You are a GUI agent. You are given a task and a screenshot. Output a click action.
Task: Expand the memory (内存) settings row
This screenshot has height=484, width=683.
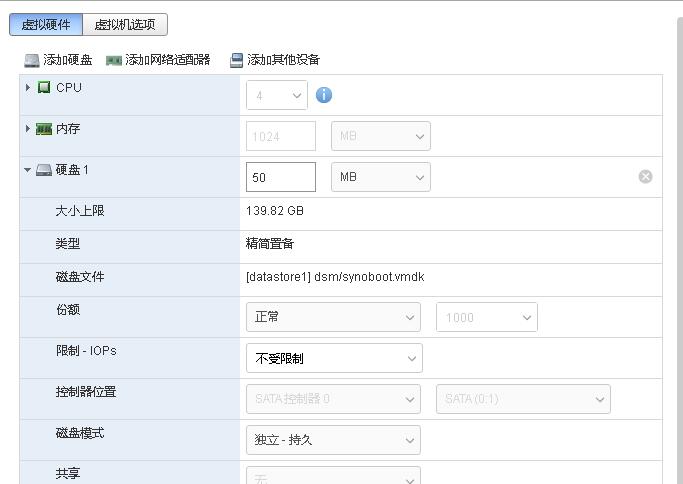(28, 129)
